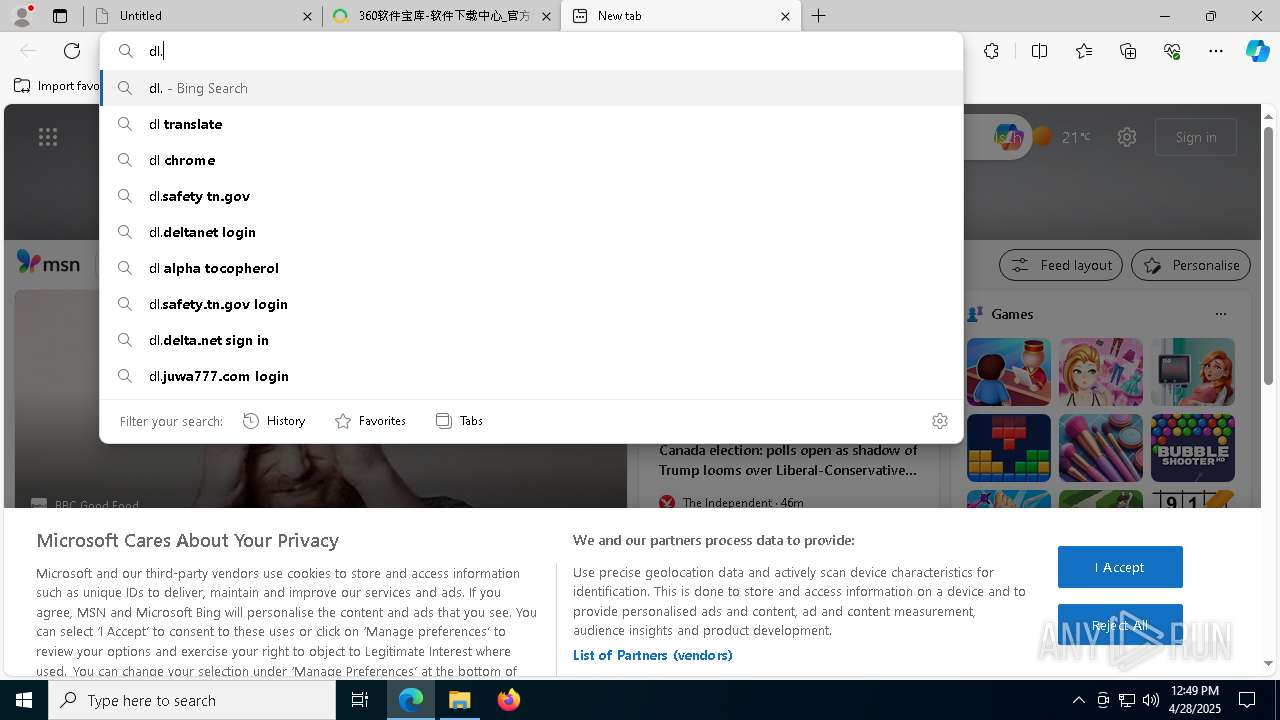Select 'dl.safety.tn.gov login' suggestion

531,304
